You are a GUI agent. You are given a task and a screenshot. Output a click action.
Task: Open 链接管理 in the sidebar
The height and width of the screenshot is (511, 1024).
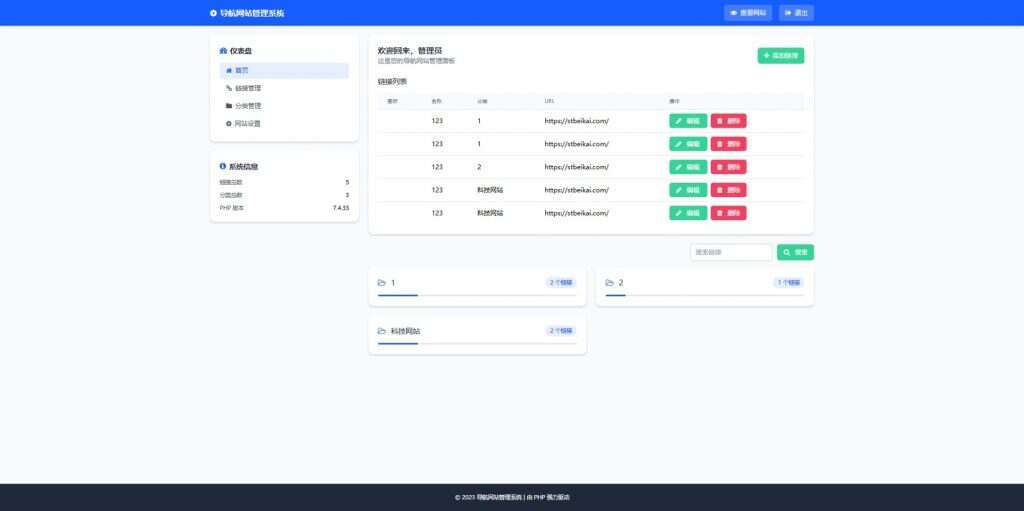coord(284,88)
